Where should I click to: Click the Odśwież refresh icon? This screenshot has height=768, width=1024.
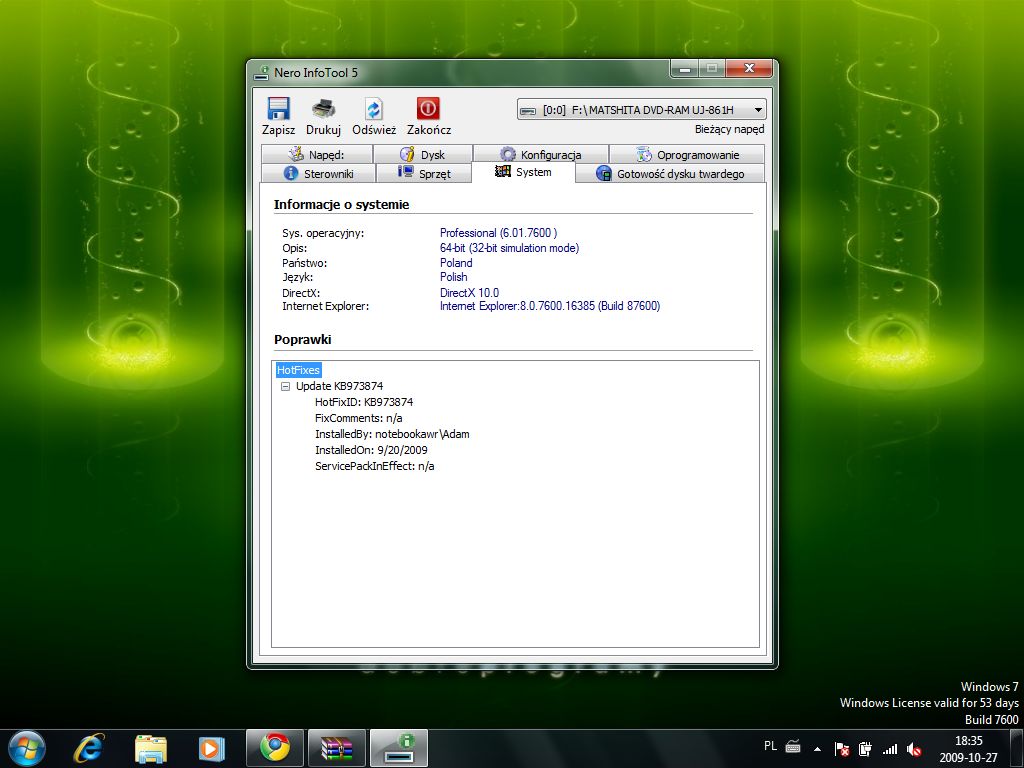(374, 109)
